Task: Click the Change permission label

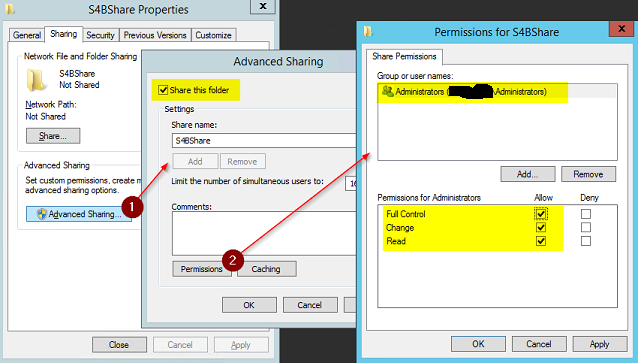Action: point(400,228)
